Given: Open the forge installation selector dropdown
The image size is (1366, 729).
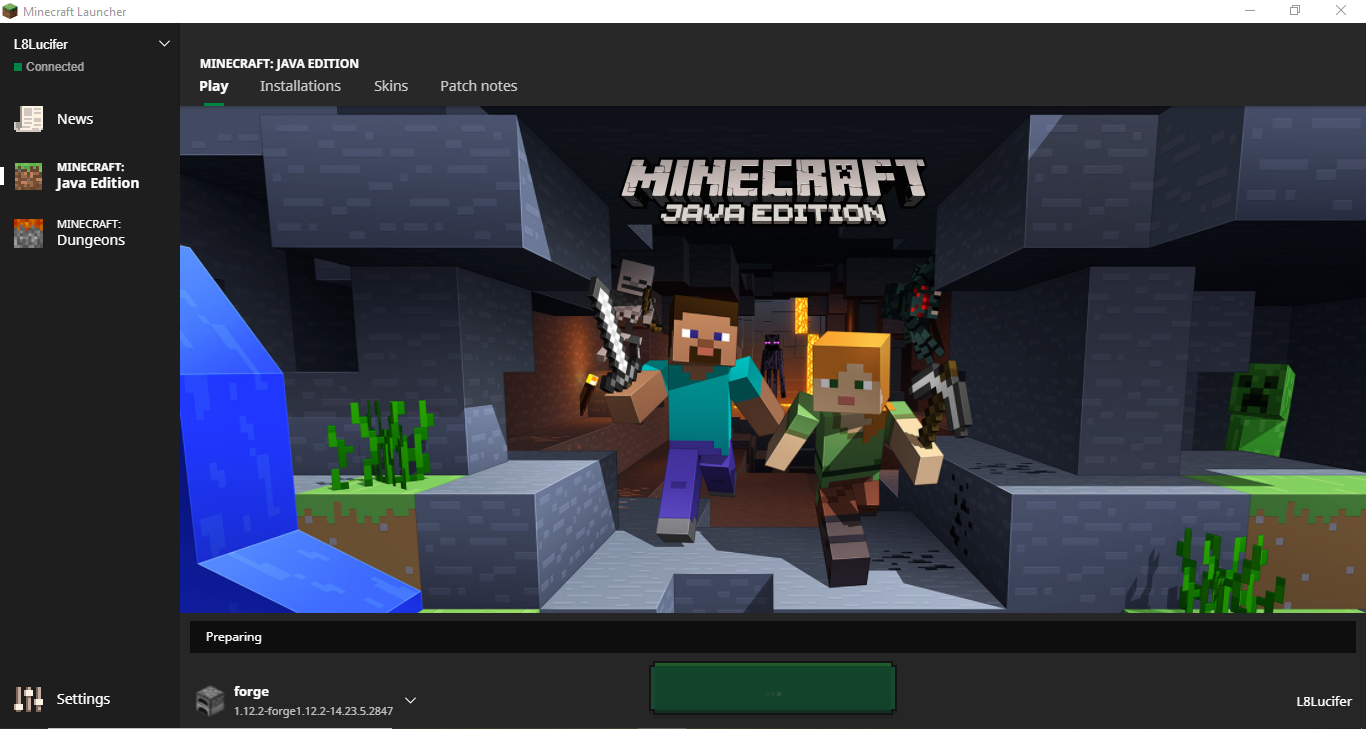Looking at the screenshot, I should tap(410, 700).
